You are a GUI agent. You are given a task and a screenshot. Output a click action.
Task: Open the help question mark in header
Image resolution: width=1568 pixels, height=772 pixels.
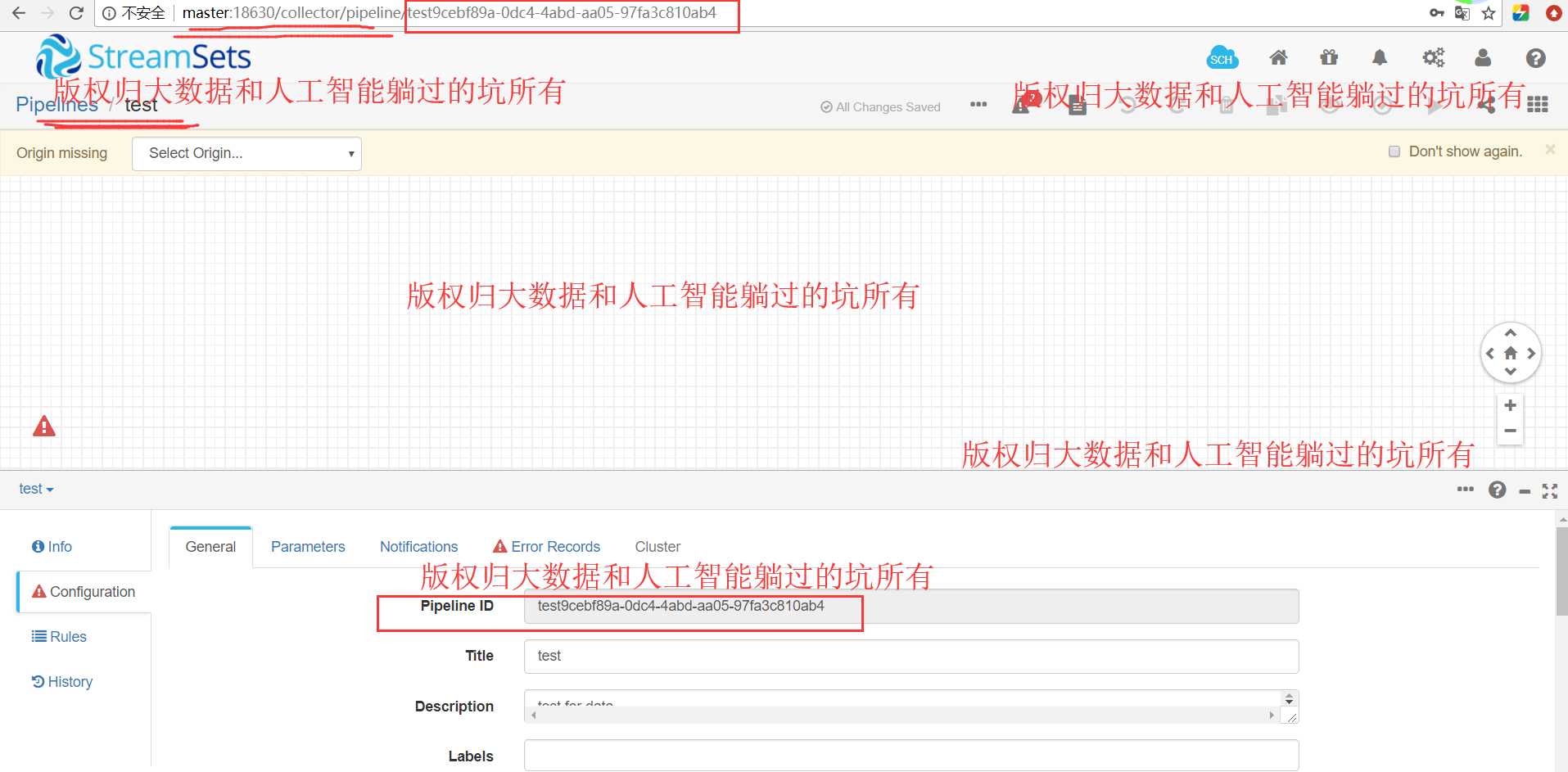pyautogui.click(x=1536, y=57)
